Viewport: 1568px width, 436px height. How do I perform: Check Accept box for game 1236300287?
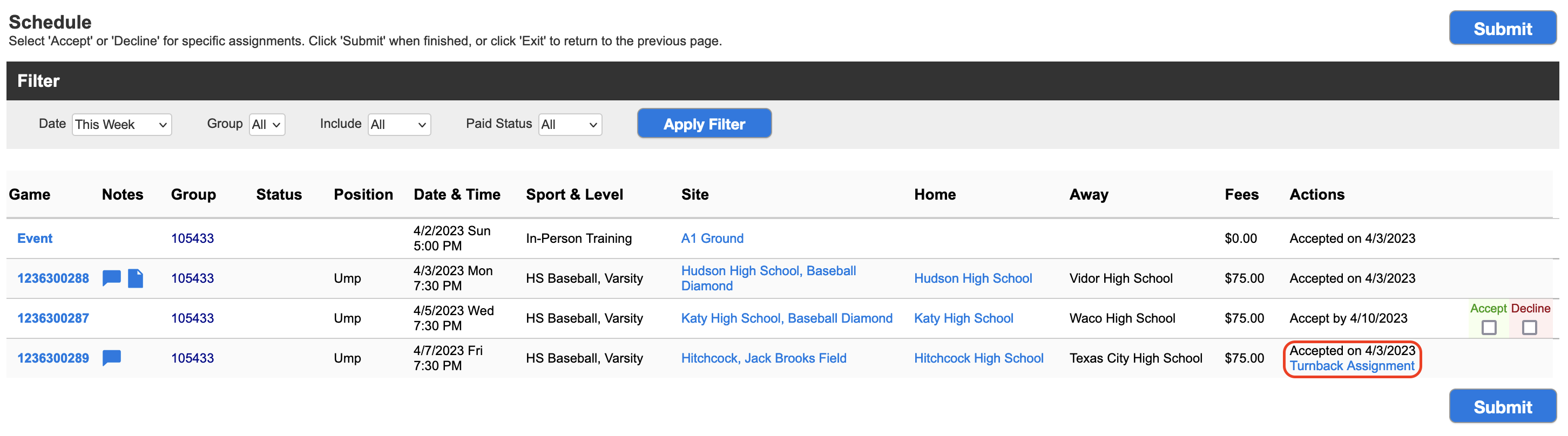coord(1489,327)
